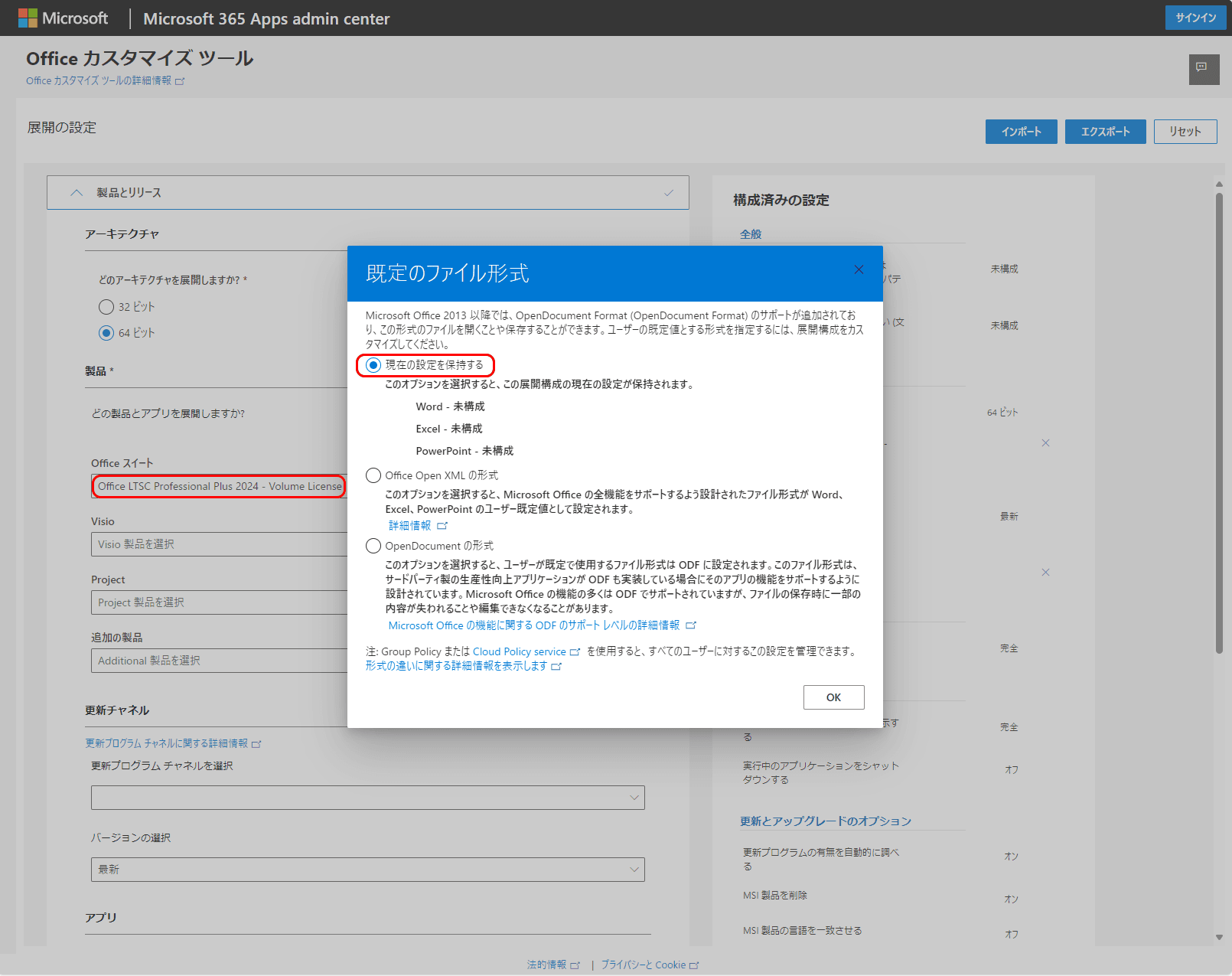Screen dimensions: 1232x976
Task: Click the Microsoft logo
Action: (63, 18)
